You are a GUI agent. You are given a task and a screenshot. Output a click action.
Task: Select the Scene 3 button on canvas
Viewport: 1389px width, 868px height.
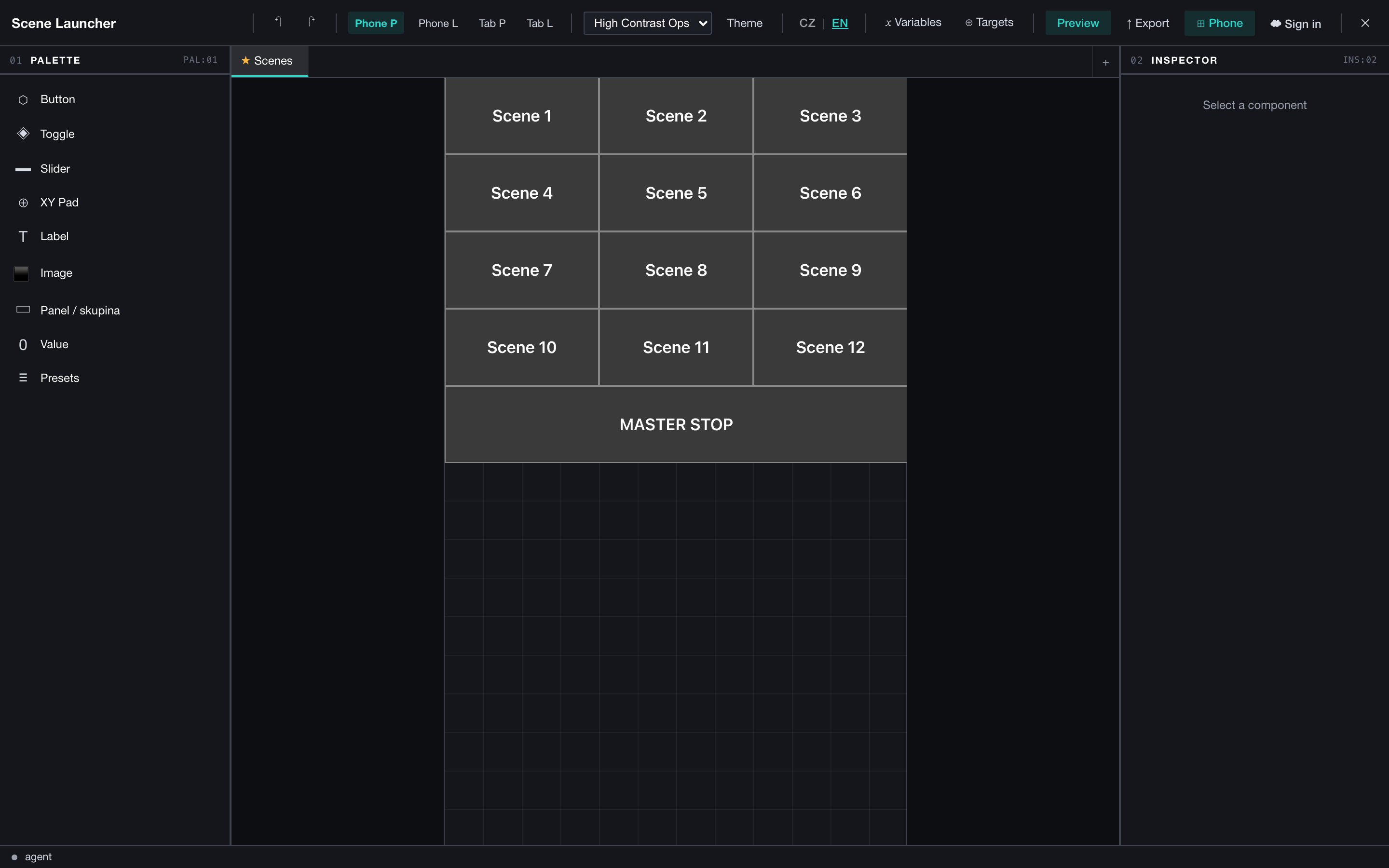click(831, 116)
